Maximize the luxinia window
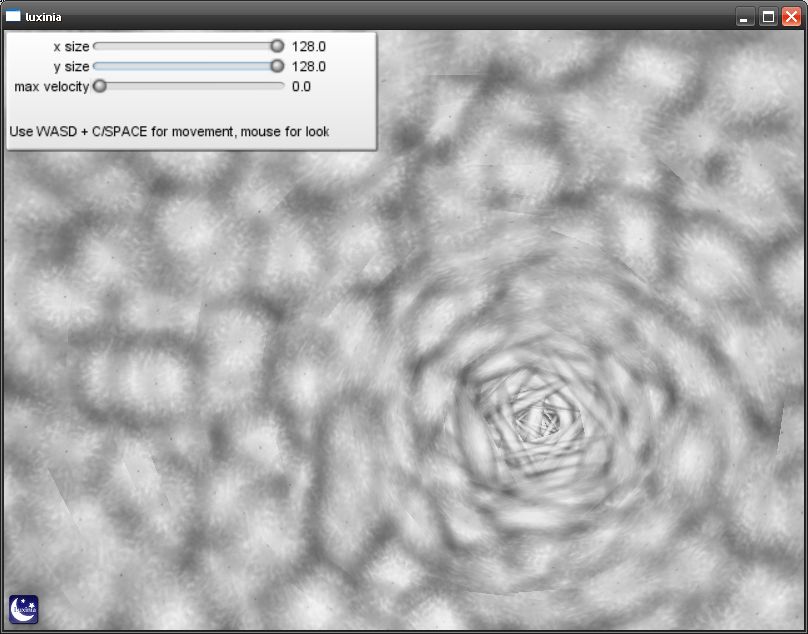This screenshot has width=808, height=634. (x=768, y=16)
